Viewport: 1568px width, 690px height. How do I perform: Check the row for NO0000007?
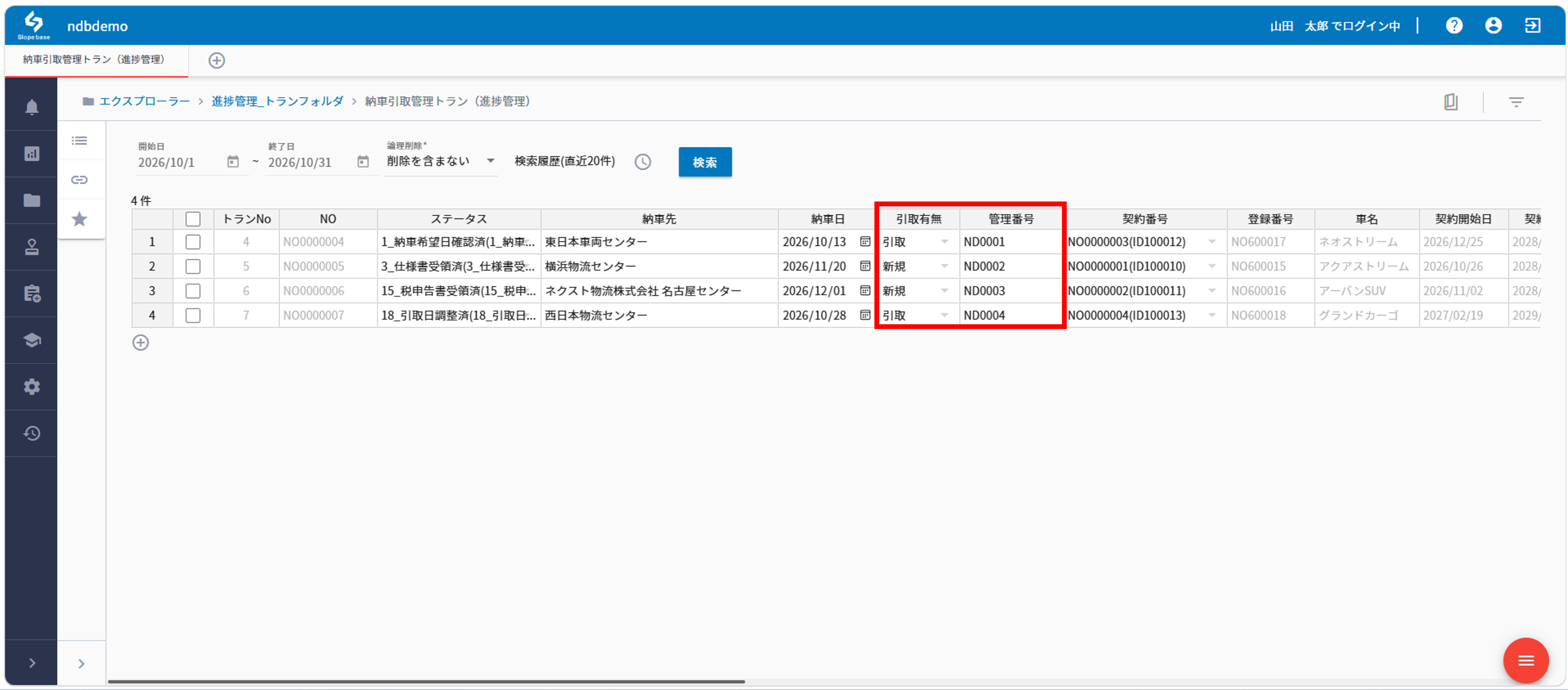(193, 315)
